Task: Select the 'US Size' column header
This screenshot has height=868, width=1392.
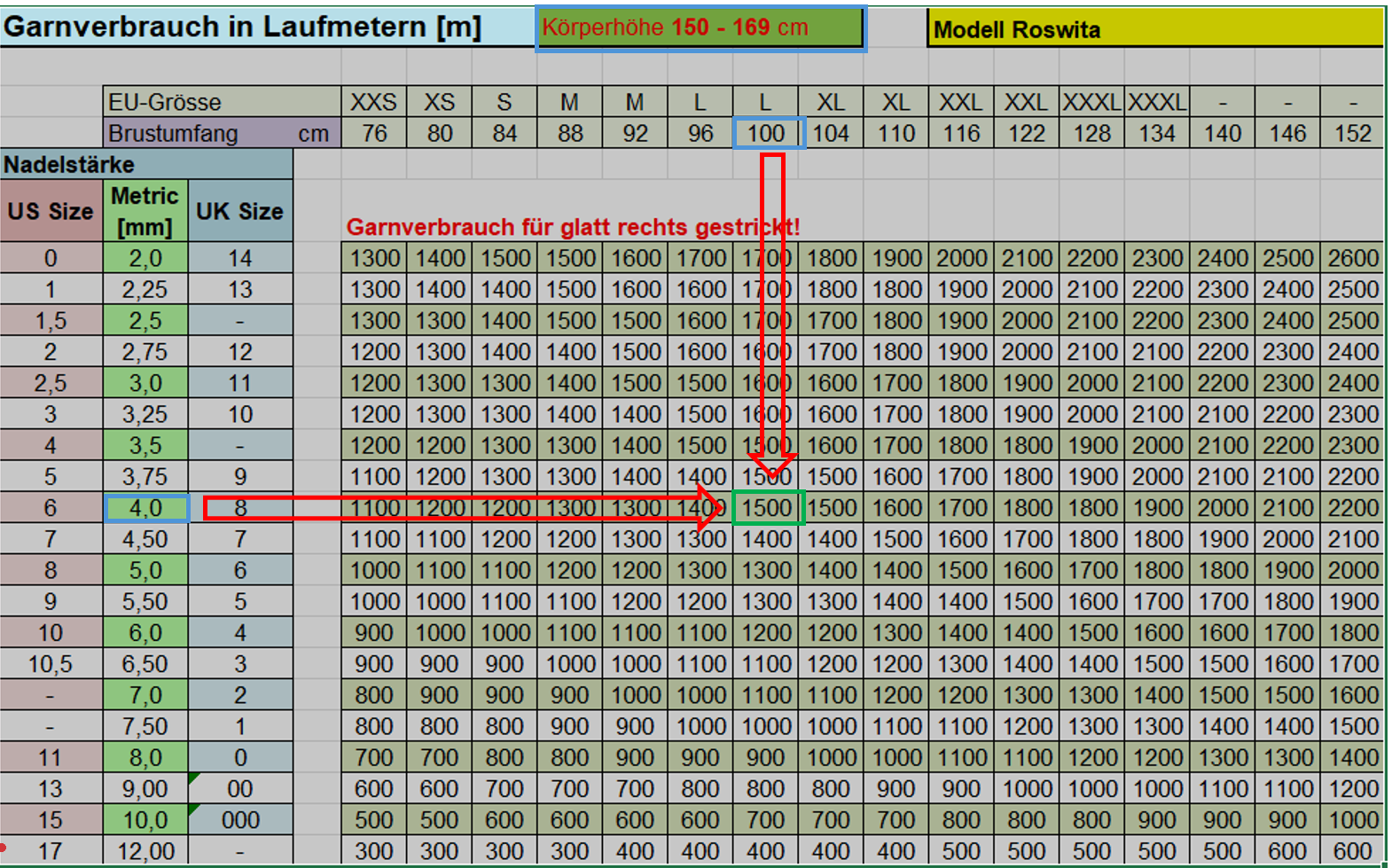Action: (x=51, y=211)
